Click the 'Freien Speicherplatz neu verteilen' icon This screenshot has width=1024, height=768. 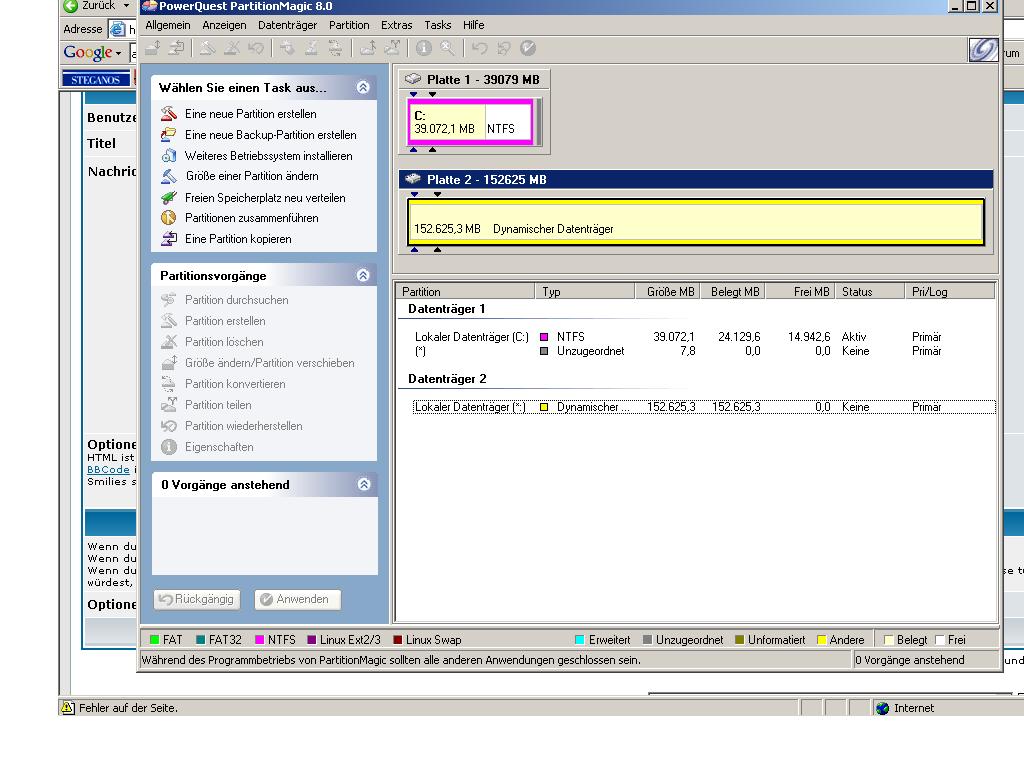(169, 198)
